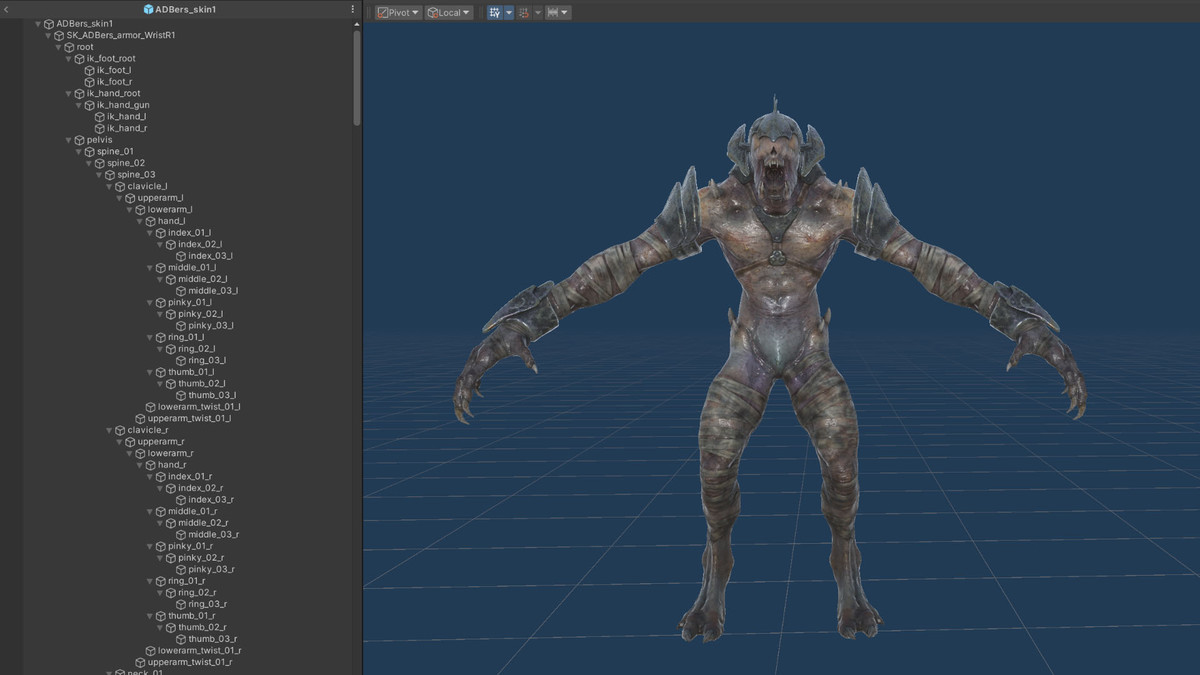Open the grid axis dropdown arrow
This screenshot has width=1200, height=675.
pos(507,12)
